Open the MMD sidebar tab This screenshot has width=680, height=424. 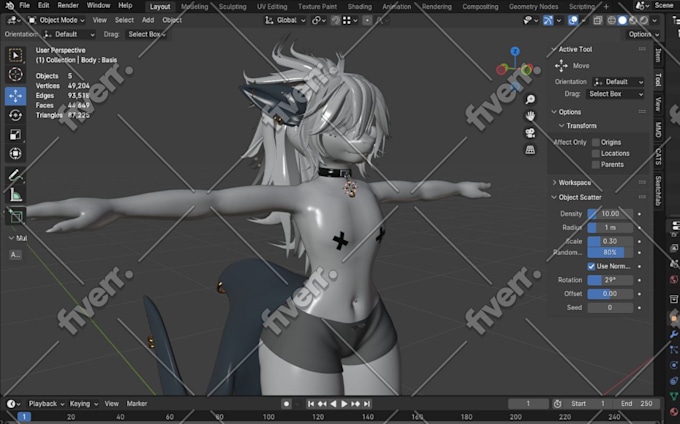[658, 130]
